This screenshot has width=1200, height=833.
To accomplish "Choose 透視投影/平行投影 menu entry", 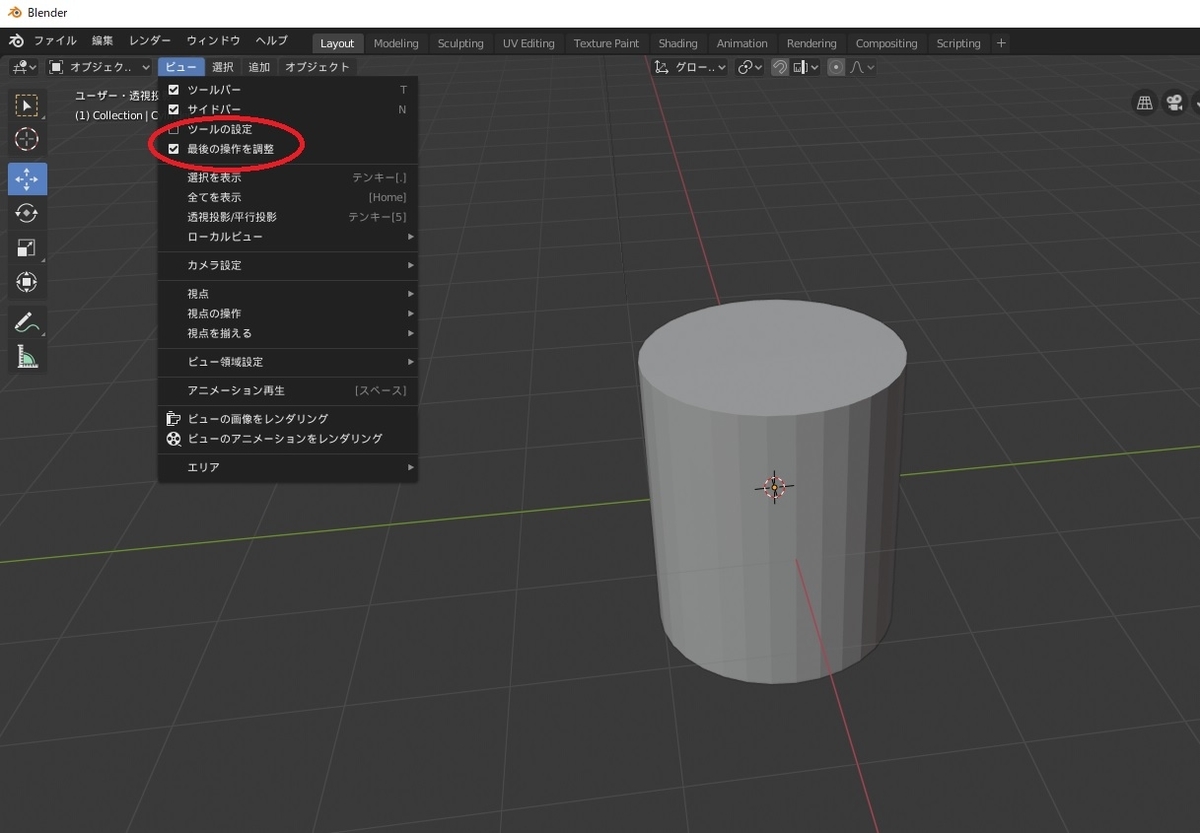I will [x=288, y=217].
